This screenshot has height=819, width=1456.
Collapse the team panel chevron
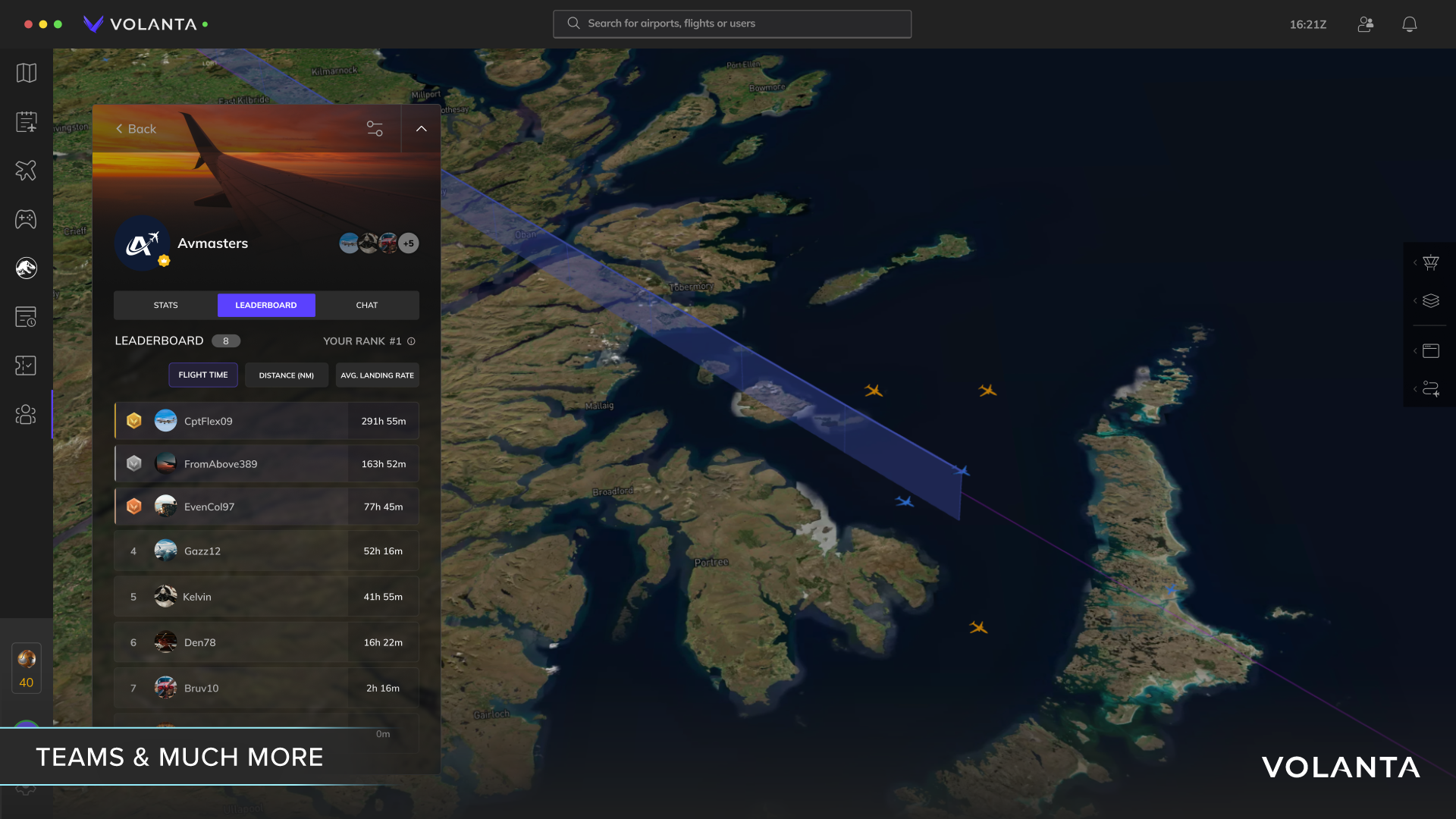click(x=422, y=128)
